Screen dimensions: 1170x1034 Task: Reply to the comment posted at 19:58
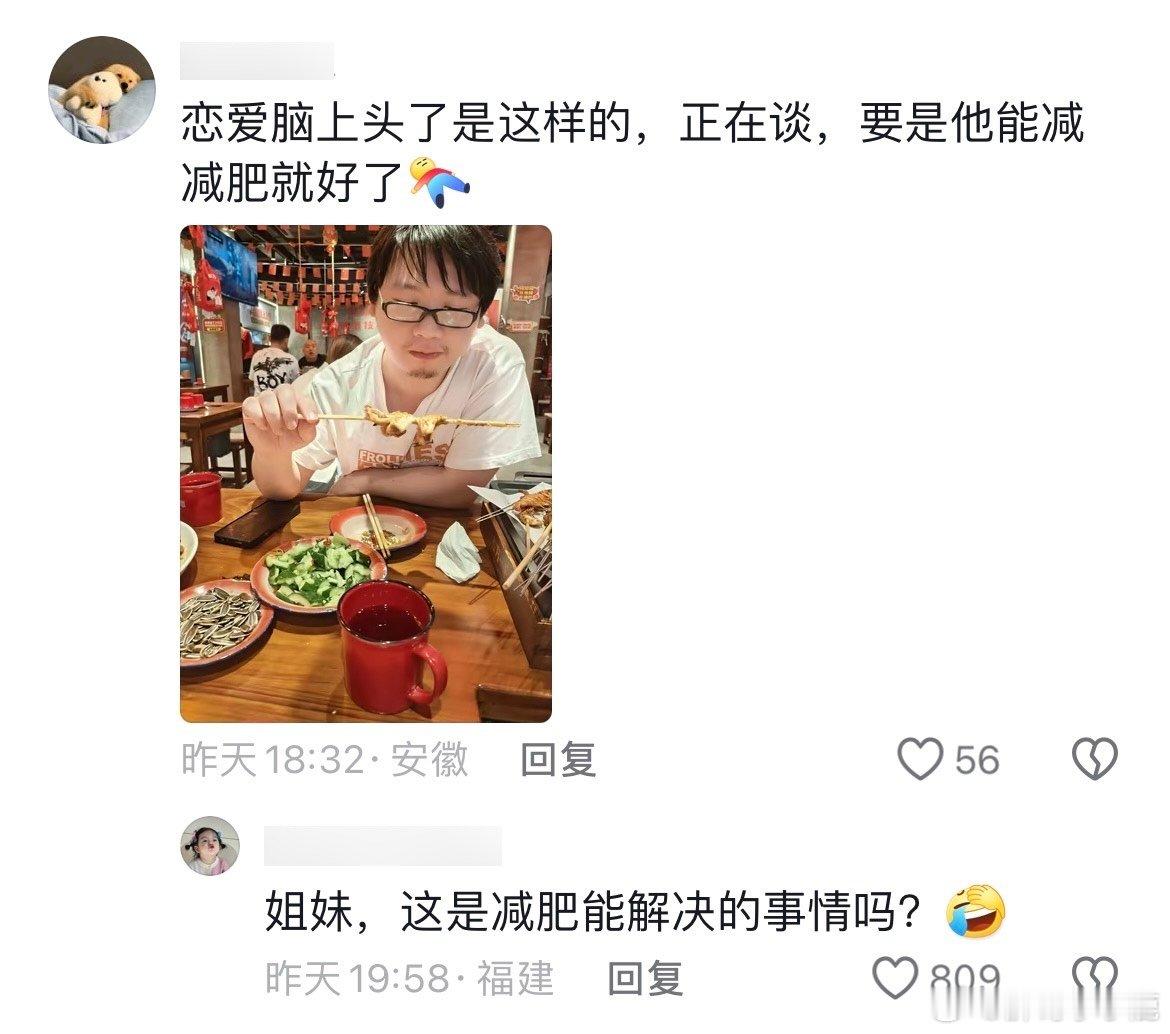pos(645,978)
